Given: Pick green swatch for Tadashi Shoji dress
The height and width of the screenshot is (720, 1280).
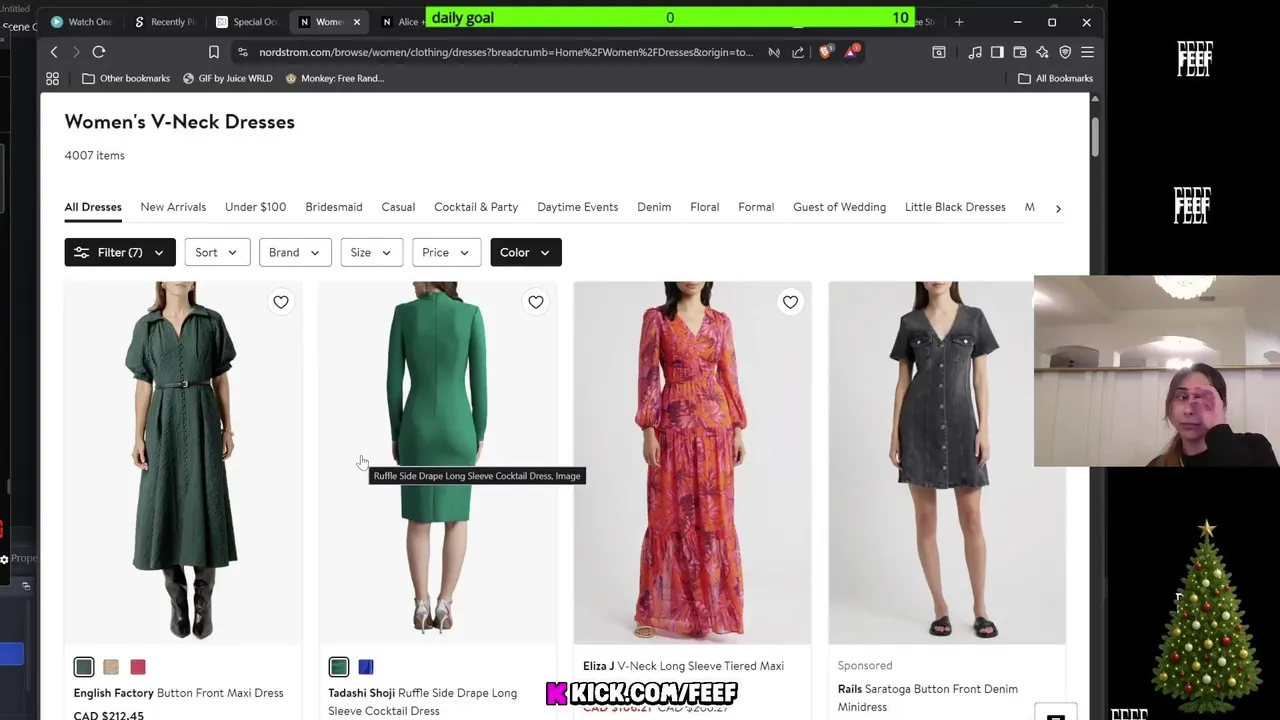Looking at the screenshot, I should coord(339,667).
